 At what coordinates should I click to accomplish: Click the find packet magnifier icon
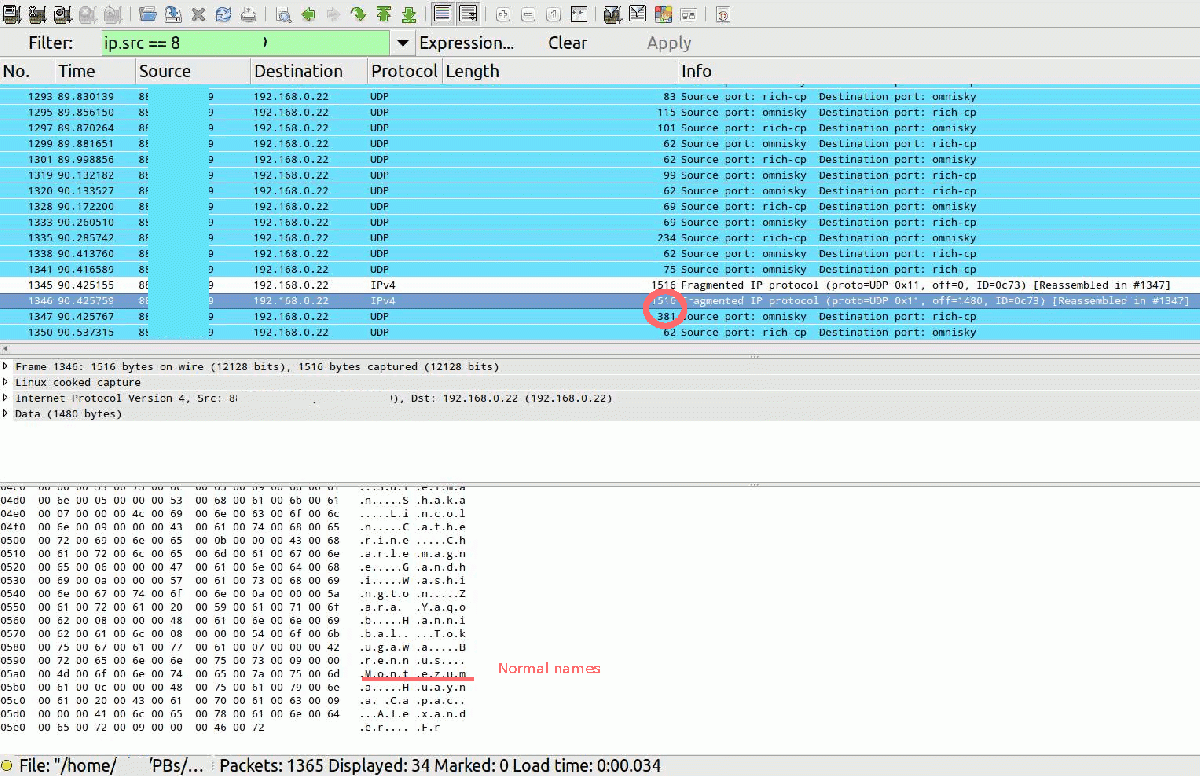point(284,14)
